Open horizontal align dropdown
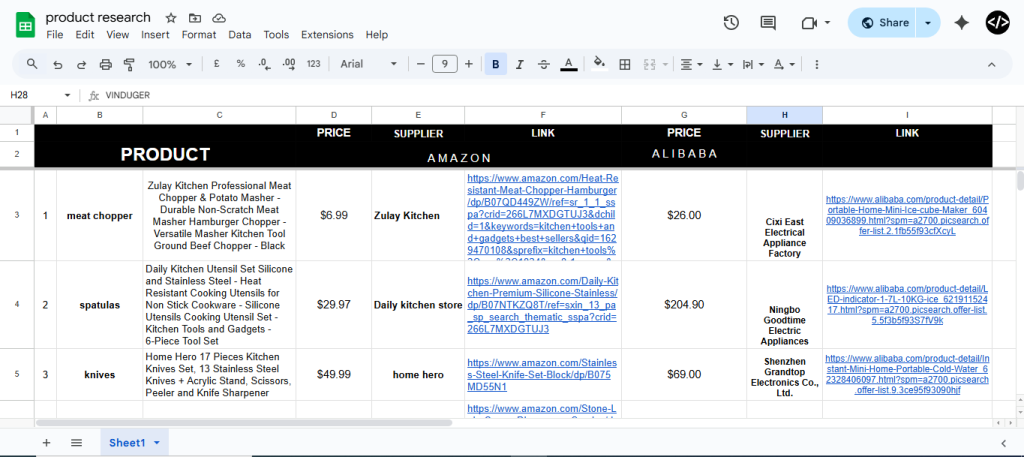Screen dimensions: 1024x457 pos(691,64)
